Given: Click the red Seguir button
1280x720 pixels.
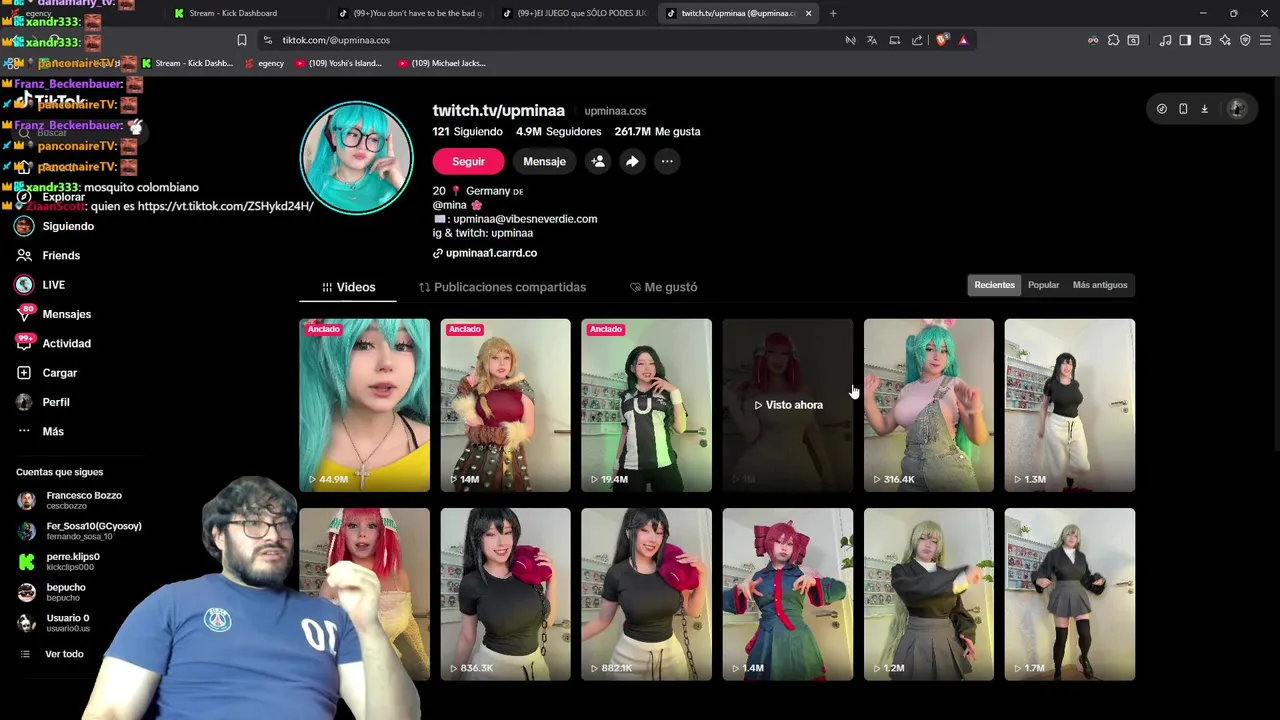Looking at the screenshot, I should (x=468, y=161).
